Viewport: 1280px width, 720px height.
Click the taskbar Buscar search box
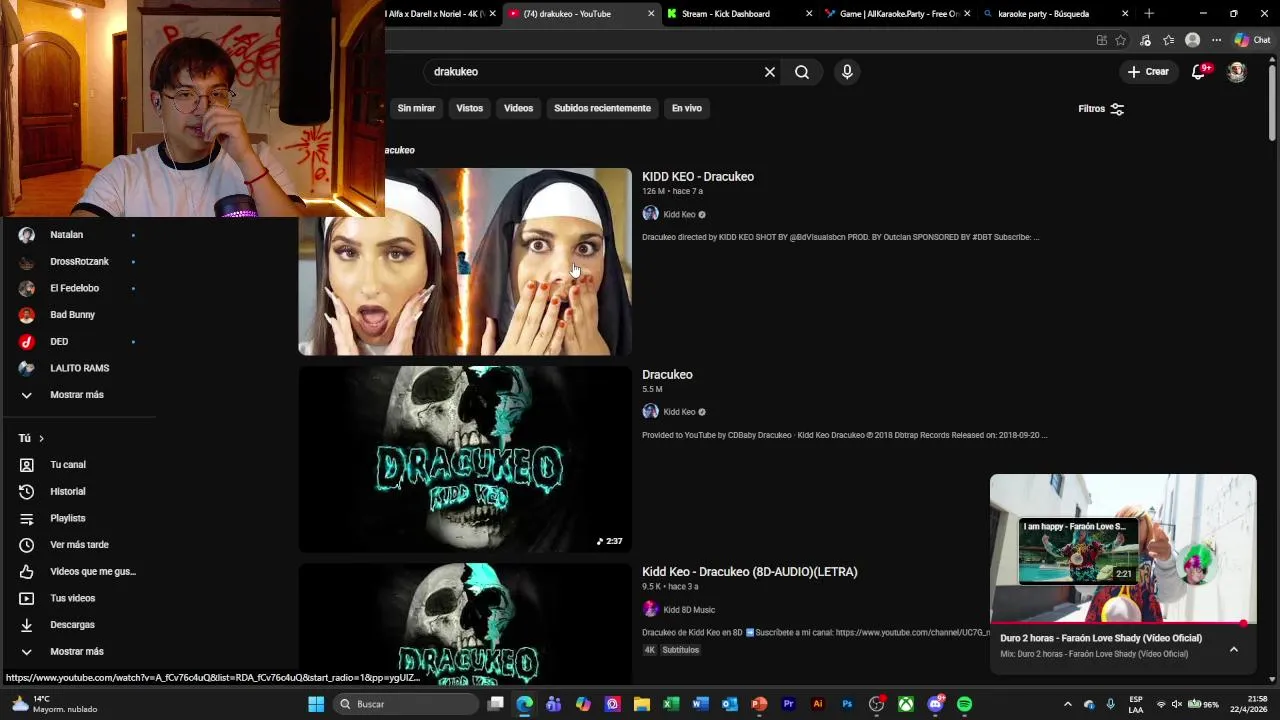click(x=405, y=704)
